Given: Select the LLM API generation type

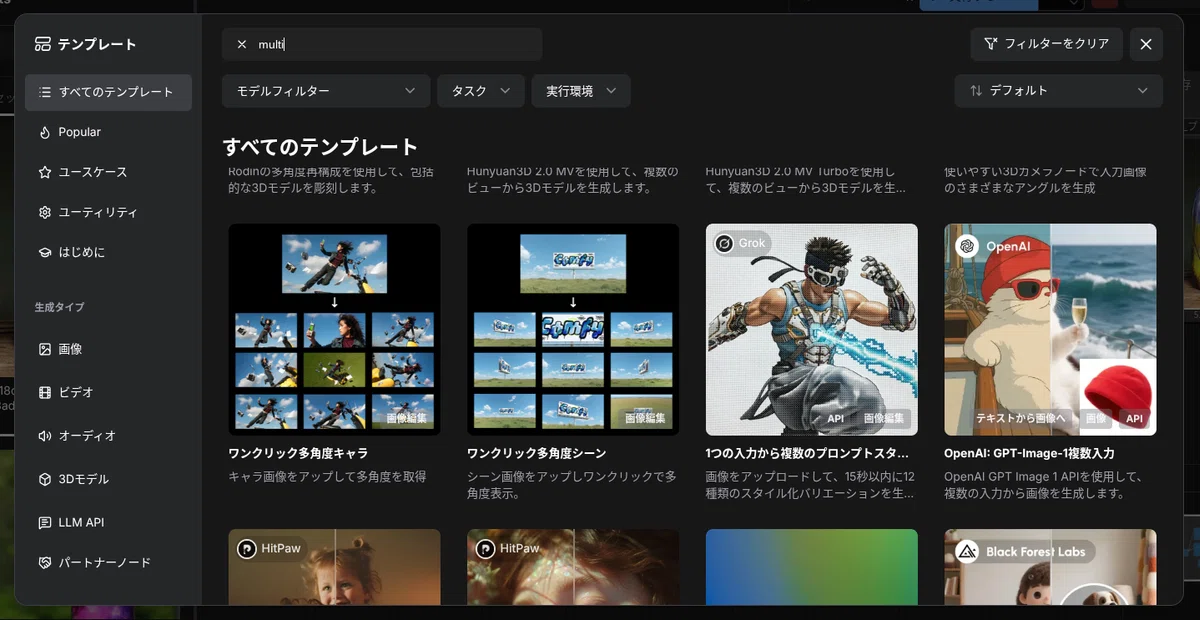Looking at the screenshot, I should pos(108,522).
